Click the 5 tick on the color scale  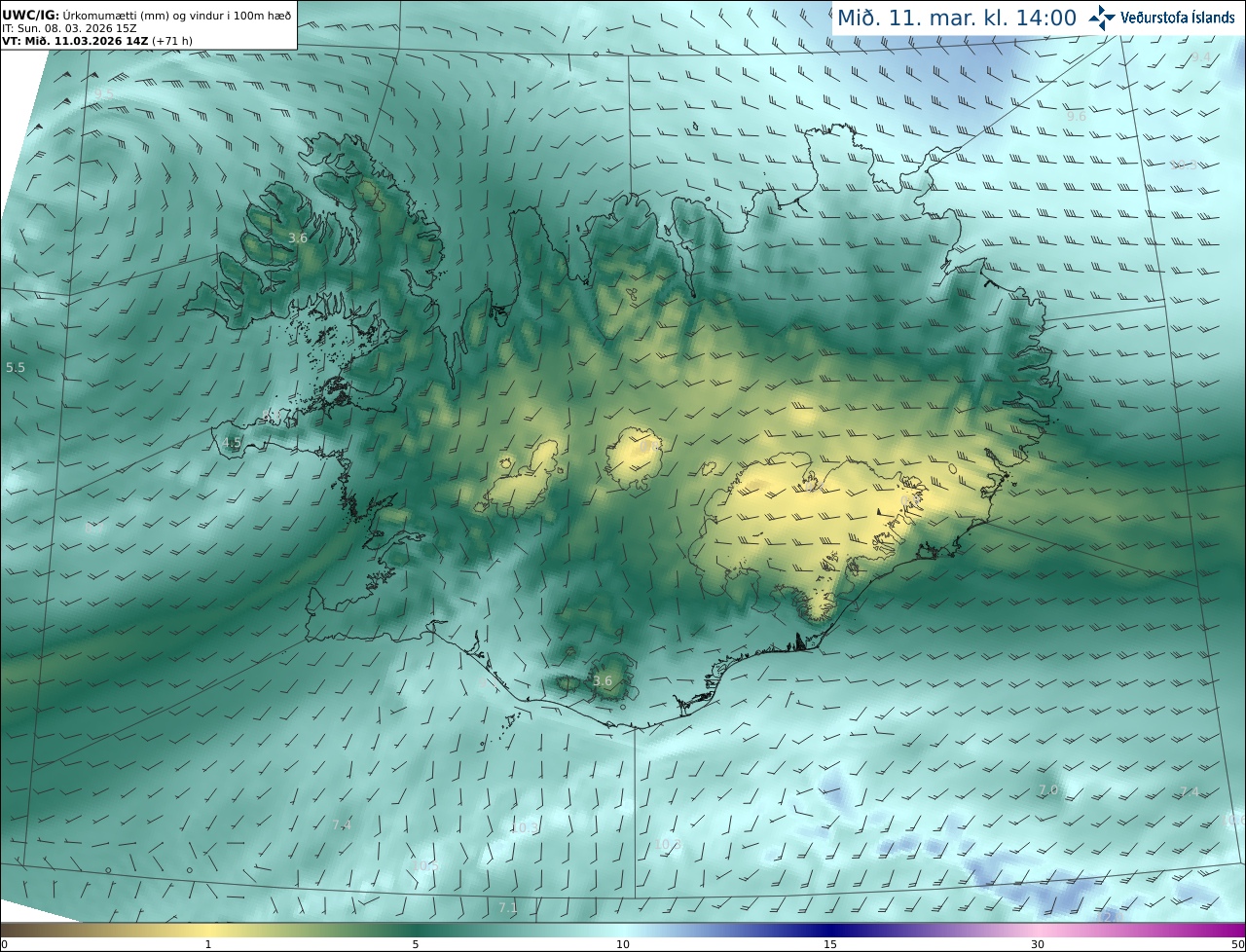coord(416,944)
